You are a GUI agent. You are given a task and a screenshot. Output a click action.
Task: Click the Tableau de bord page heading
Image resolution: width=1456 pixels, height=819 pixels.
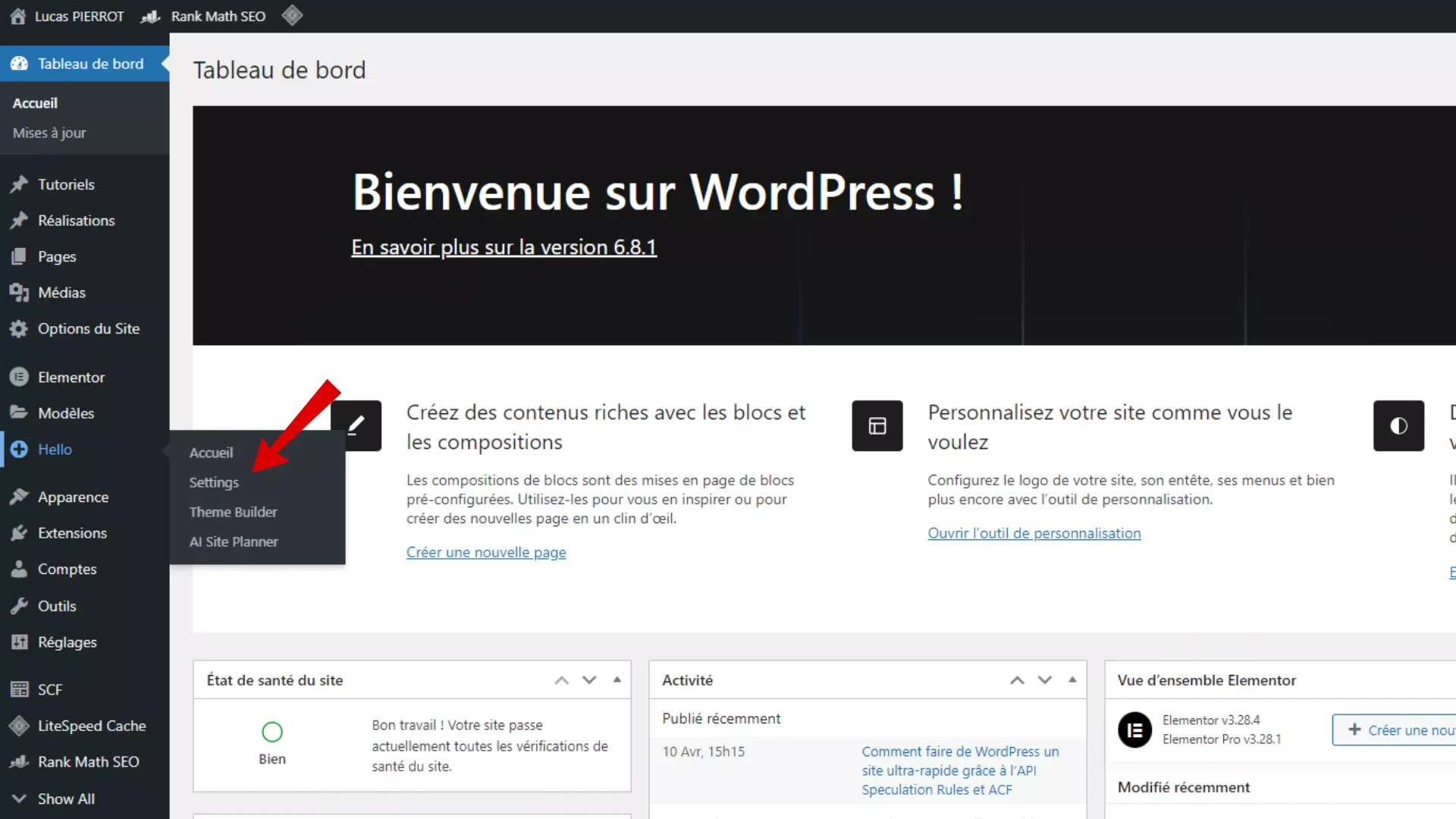click(279, 70)
